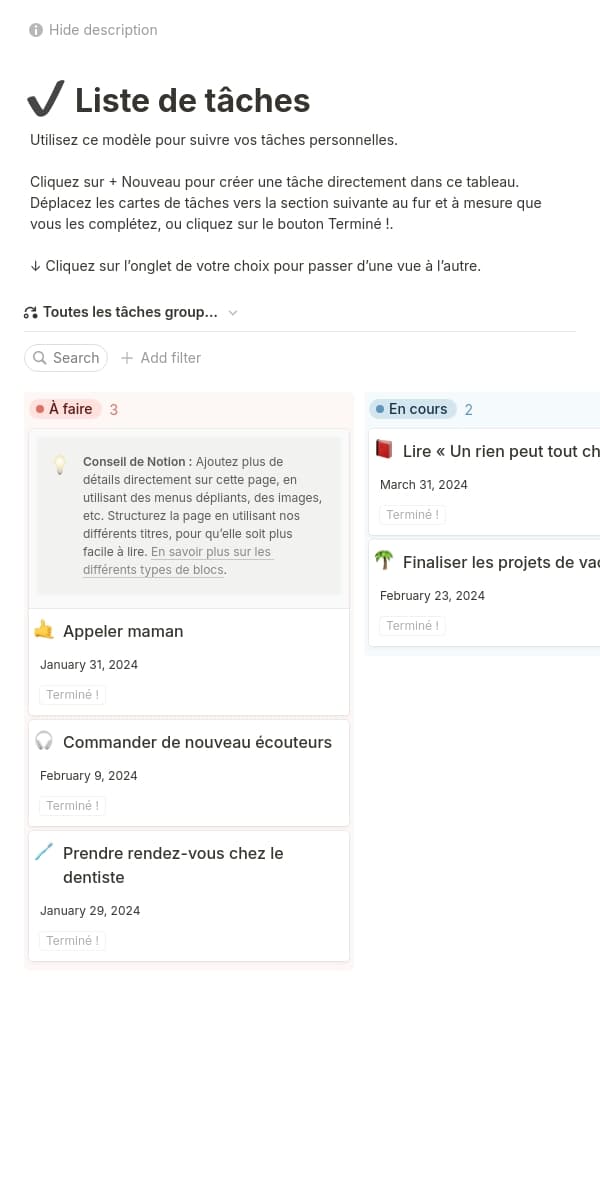
Task: Click Hide description
Action: [103, 30]
